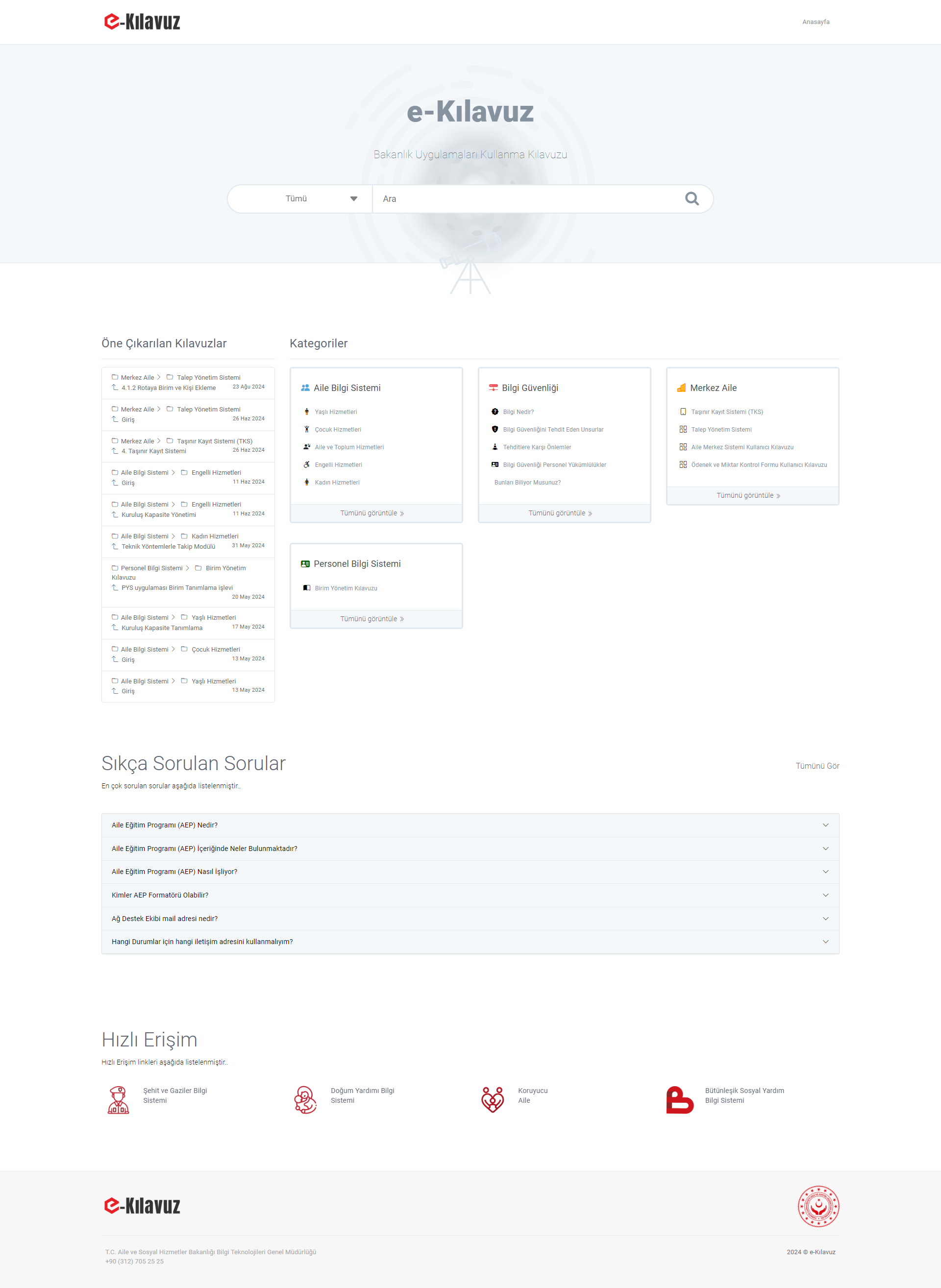Open Bütünleşik Sosyal Yardım Bilgi Sistemi icon

pyautogui.click(x=680, y=1099)
